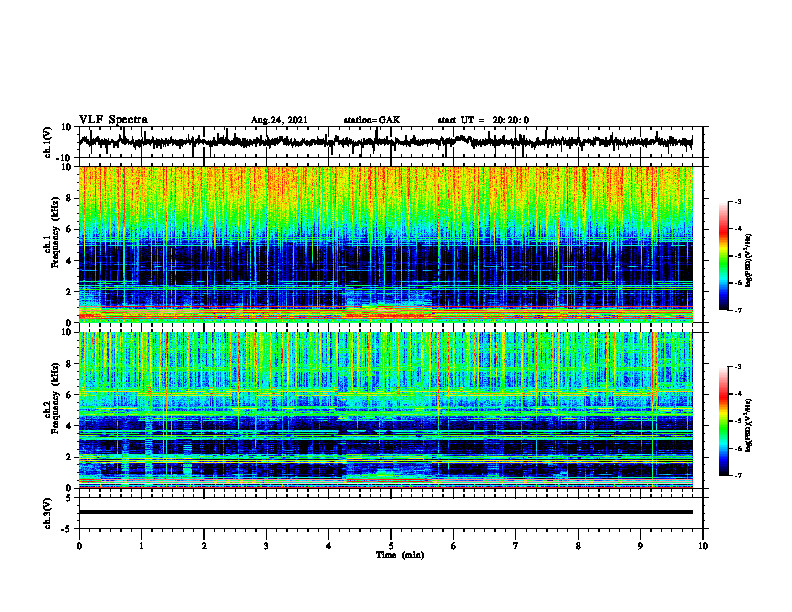Click the time axis tick label "4"
The image size is (792, 612).
[x=329, y=546]
